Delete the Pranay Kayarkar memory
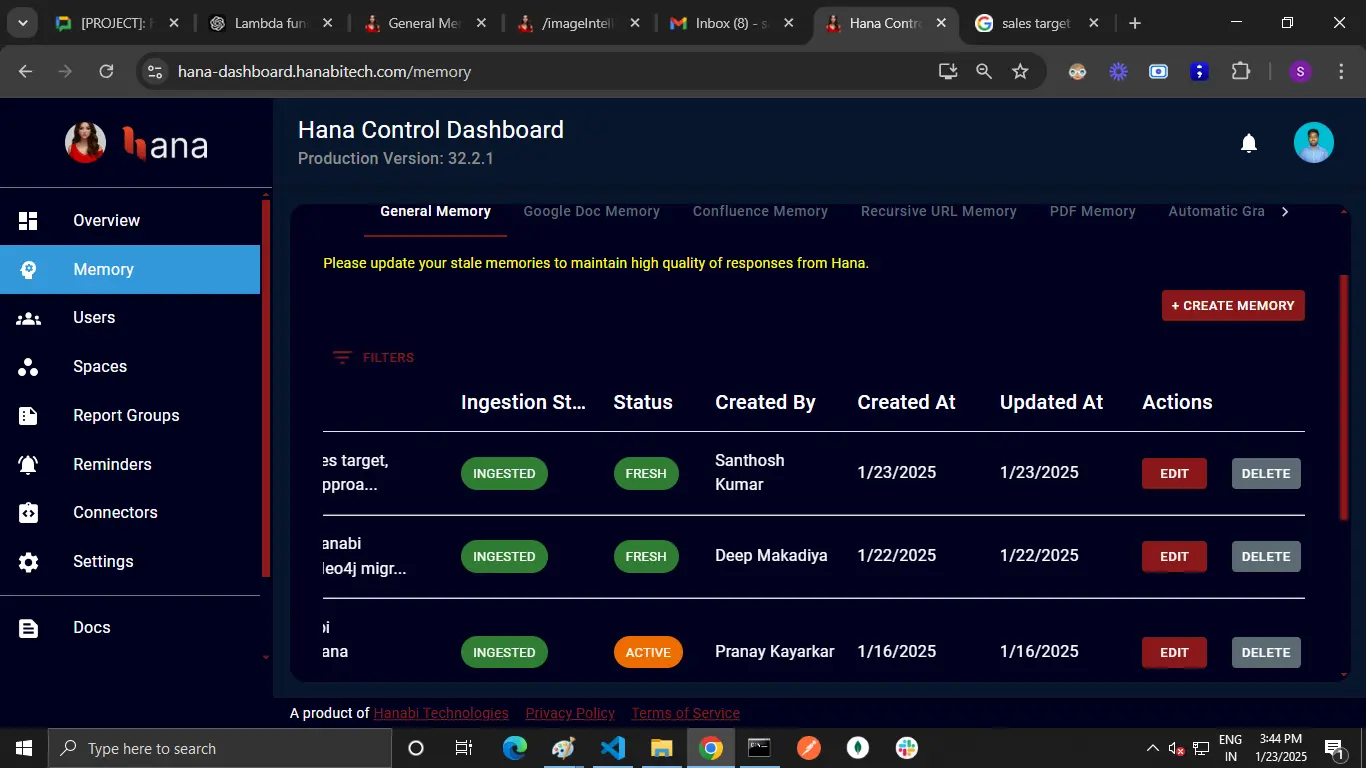1366x768 pixels. [x=1266, y=653]
